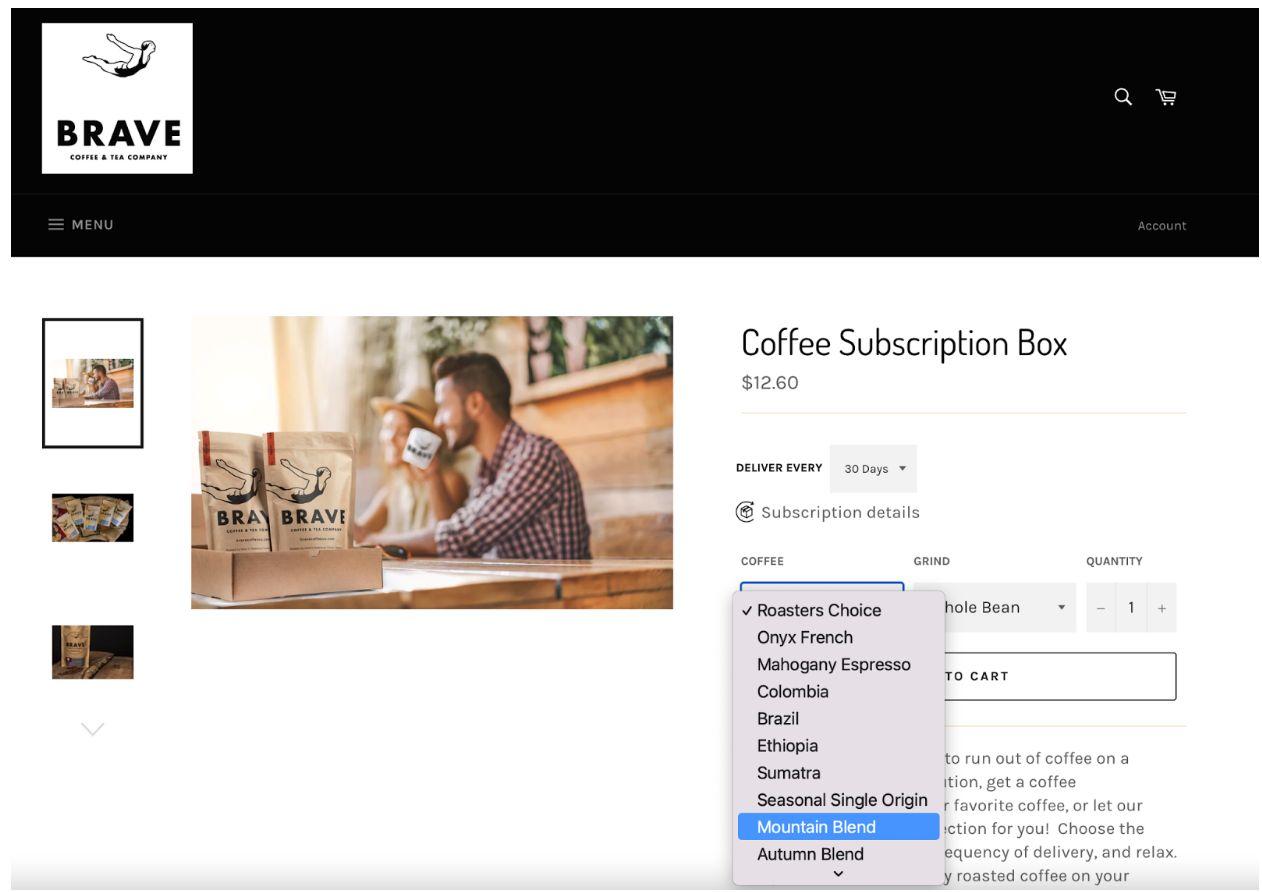Choose Roasters Choice in coffee list
This screenshot has width=1262, height=892.
coord(838,610)
